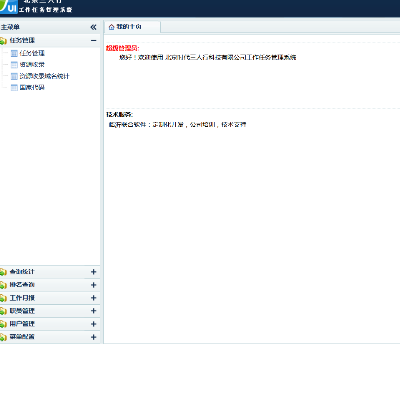
Task: Click the red 超级管理员 label
Action: 123,48
